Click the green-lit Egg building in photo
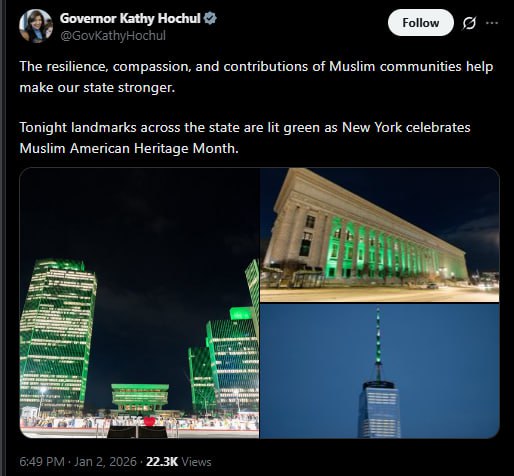 point(140,397)
